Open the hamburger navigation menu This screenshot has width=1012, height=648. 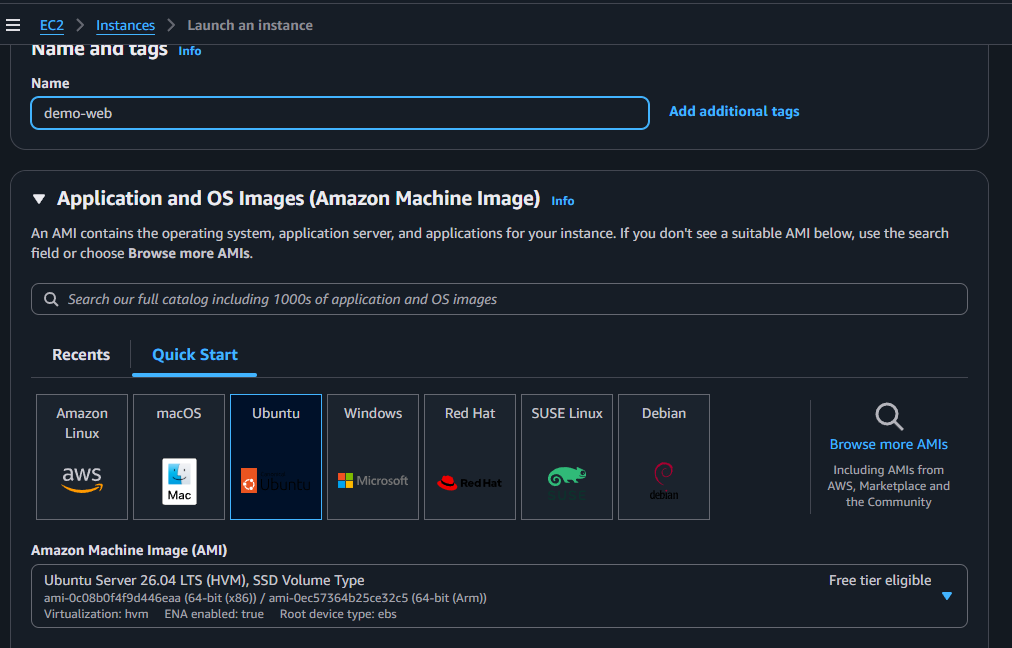click(x=13, y=25)
